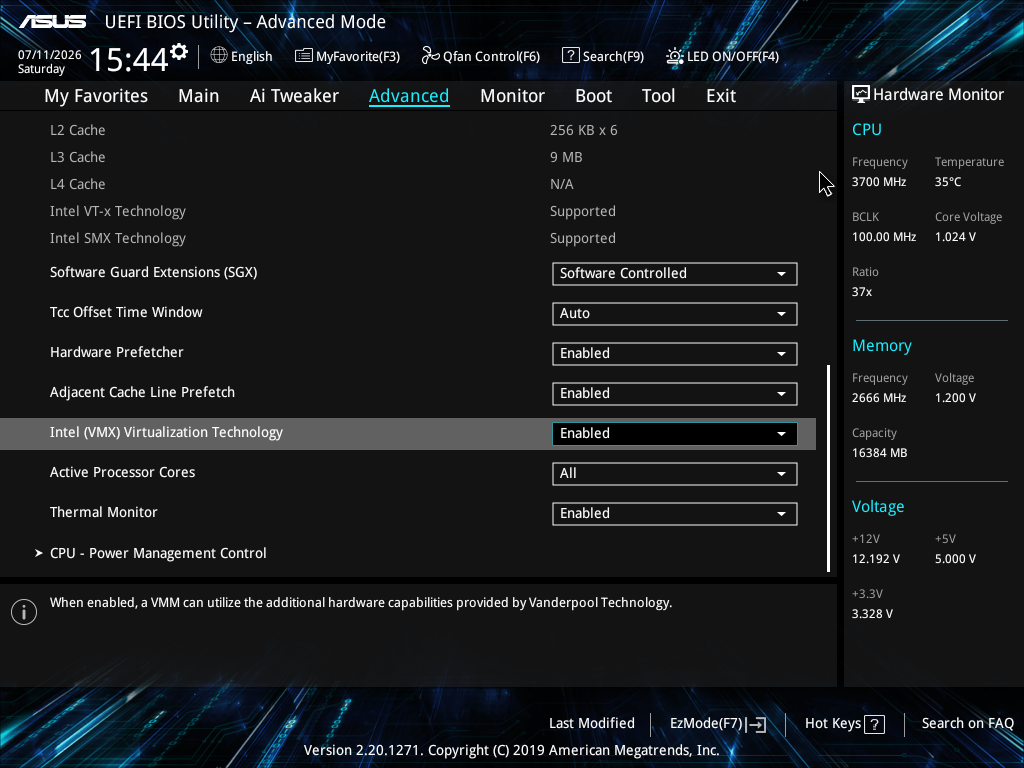
Task: Click the Memory Capacity 16384 MB value
Action: coord(880,453)
